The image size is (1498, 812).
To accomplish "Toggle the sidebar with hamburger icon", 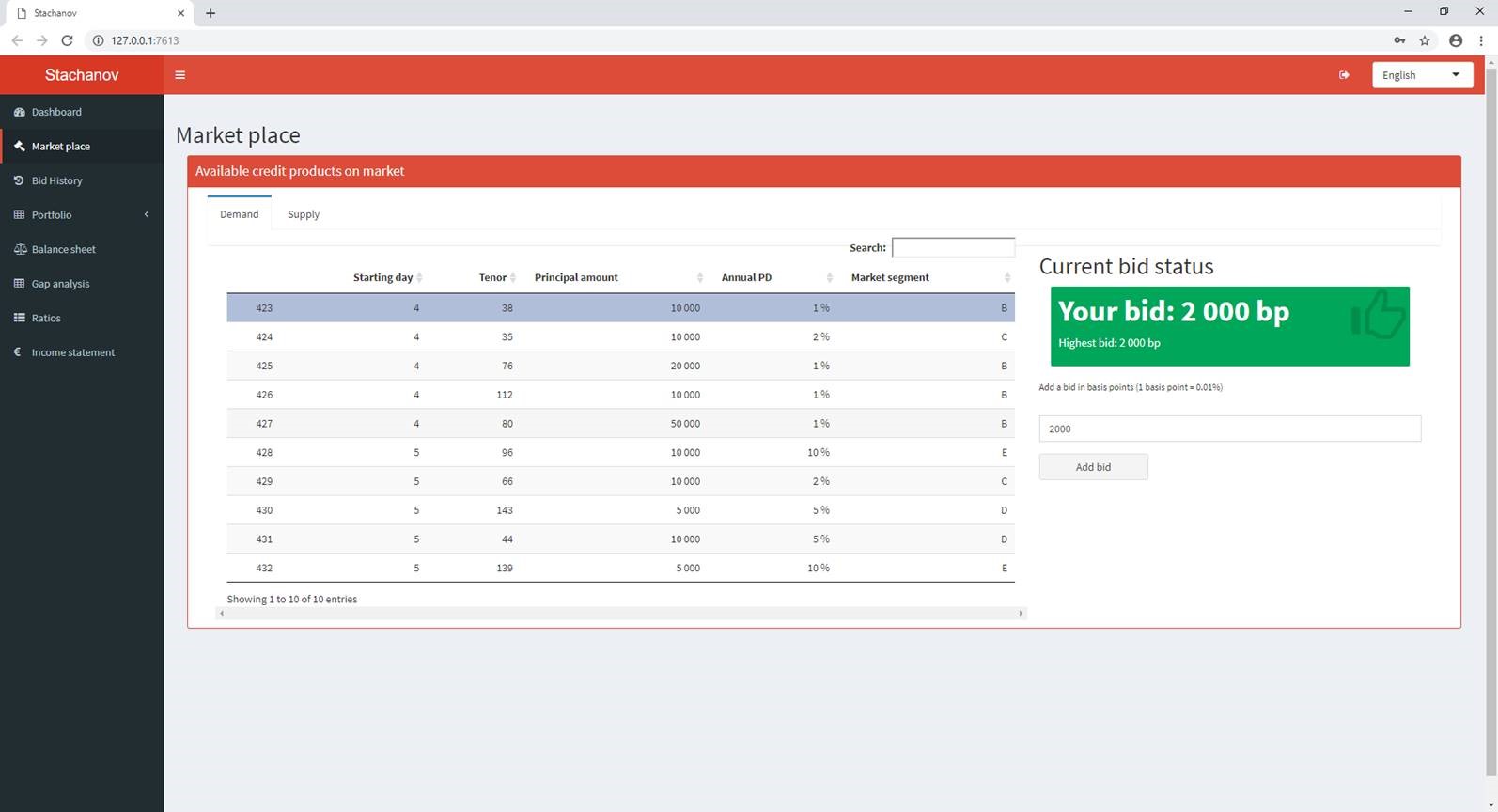I will (180, 75).
